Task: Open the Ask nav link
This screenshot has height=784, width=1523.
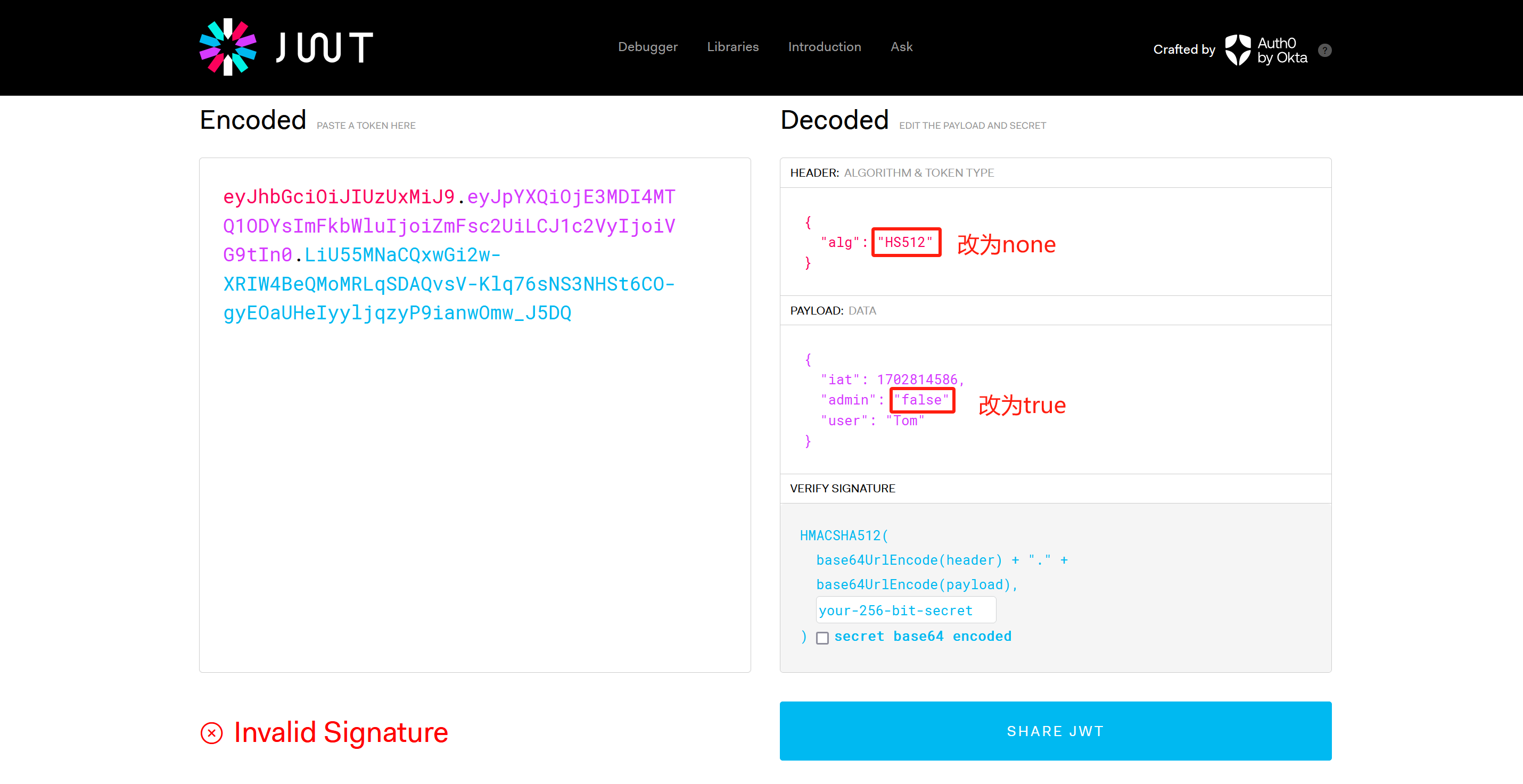Action: [x=901, y=47]
